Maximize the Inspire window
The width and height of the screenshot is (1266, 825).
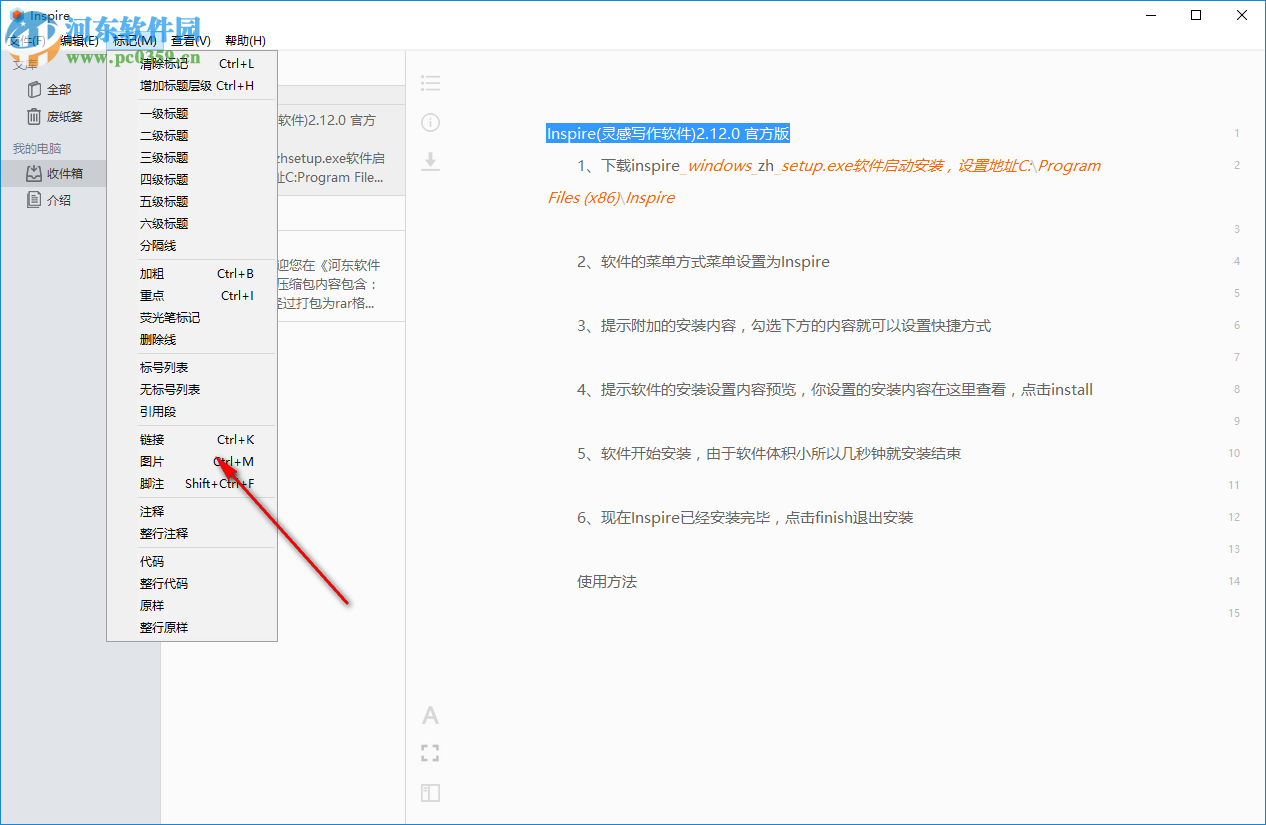(x=1196, y=15)
